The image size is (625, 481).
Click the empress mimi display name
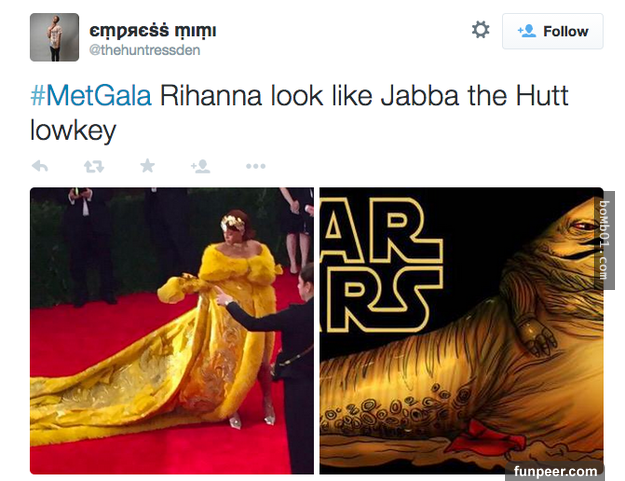tap(153, 30)
